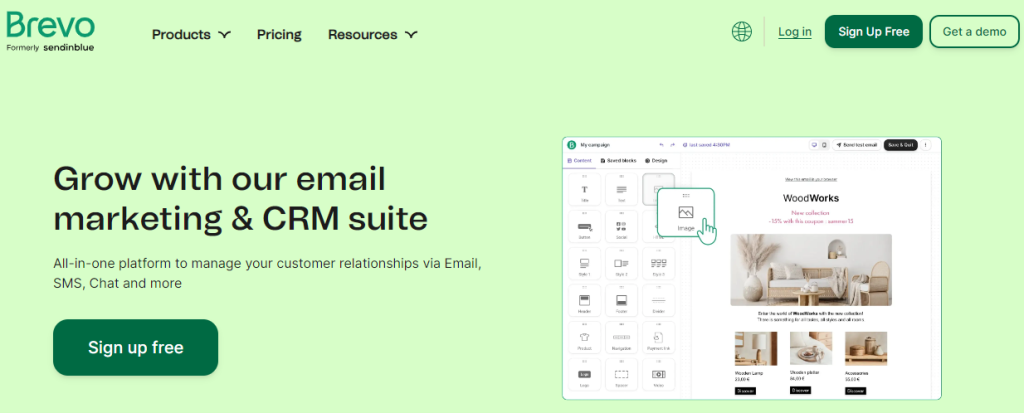Select the Title content block
Screen dimensions: 1024x413
pyautogui.click(x=584, y=190)
